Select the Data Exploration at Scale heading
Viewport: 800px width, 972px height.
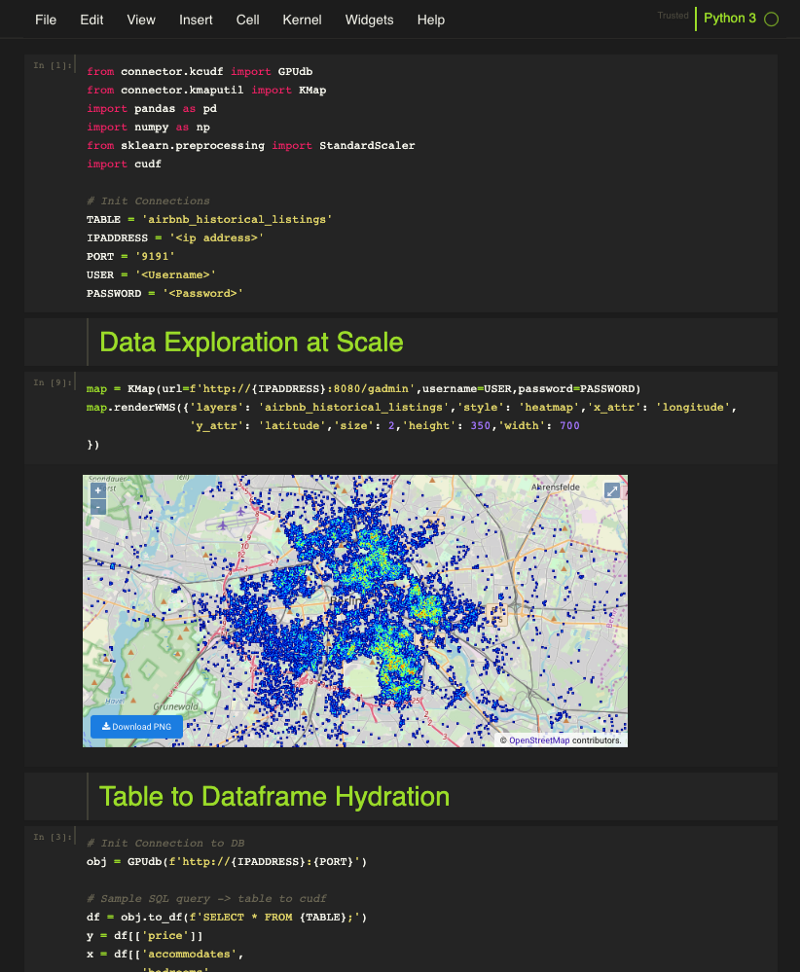(251, 342)
